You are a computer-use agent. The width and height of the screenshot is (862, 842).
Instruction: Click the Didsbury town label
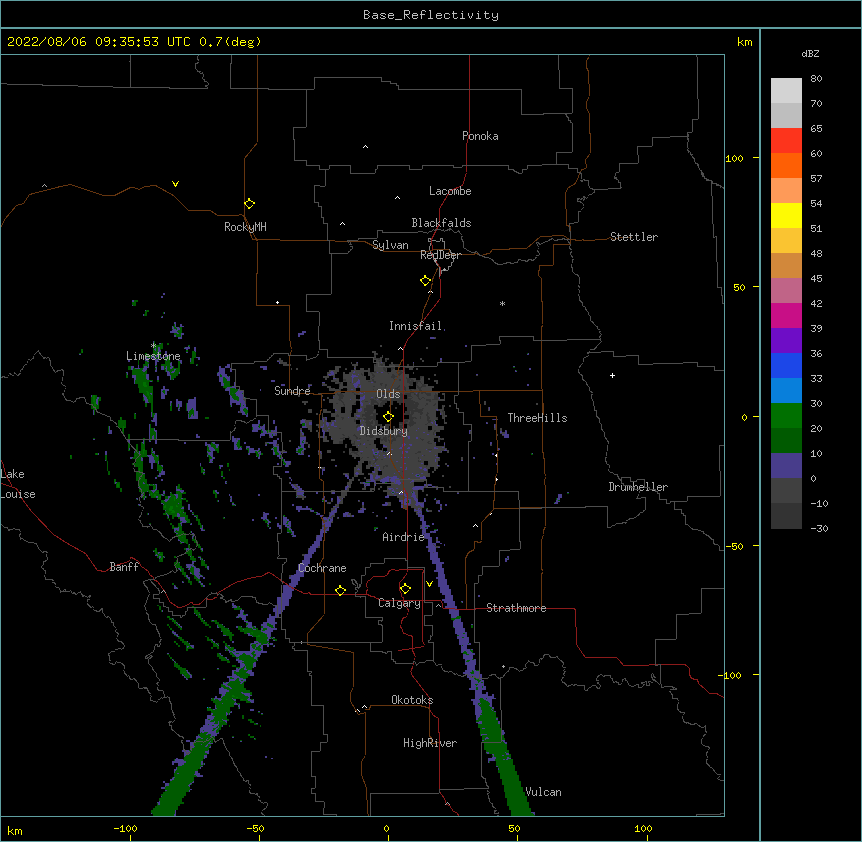(x=384, y=431)
